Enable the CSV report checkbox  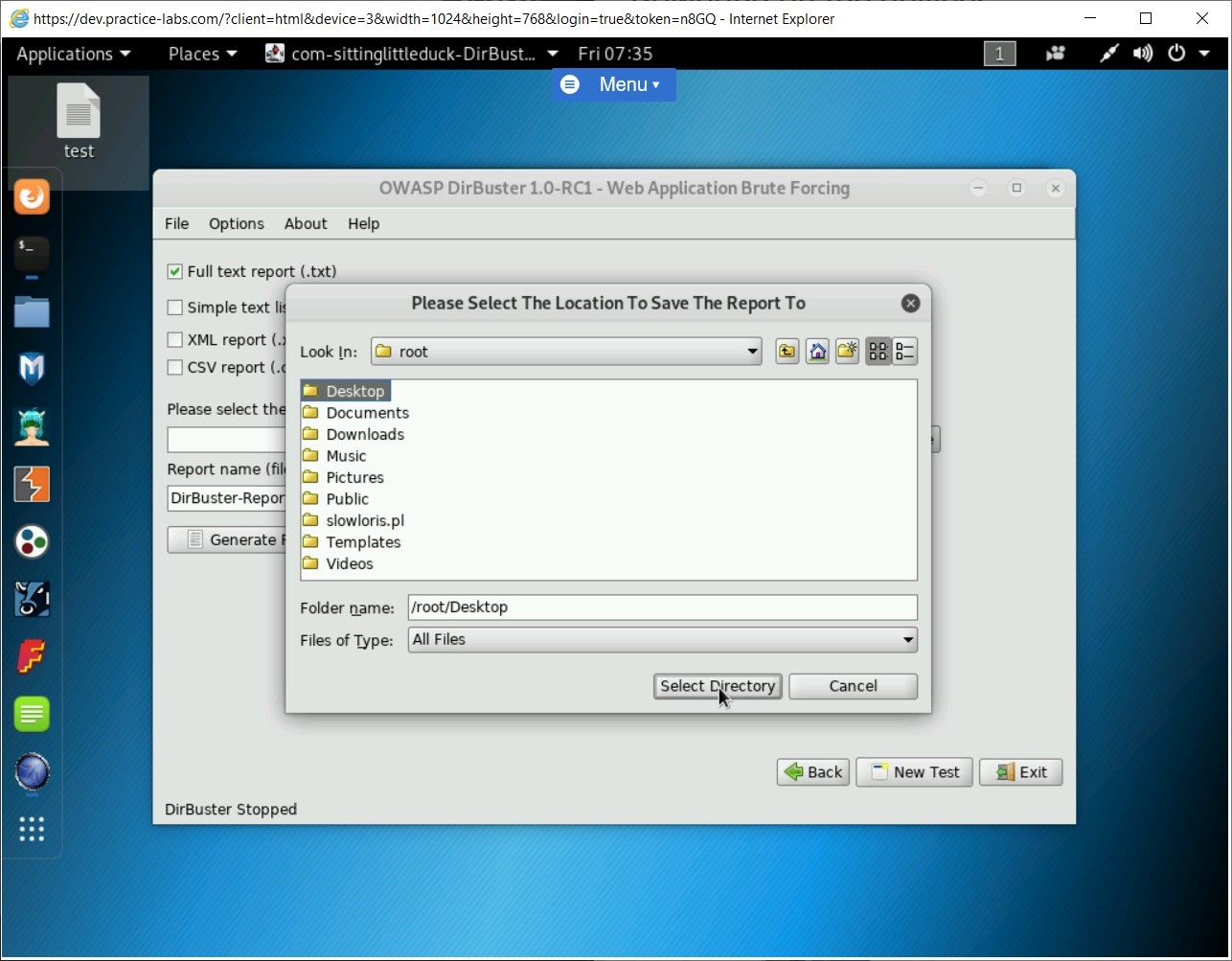(174, 367)
